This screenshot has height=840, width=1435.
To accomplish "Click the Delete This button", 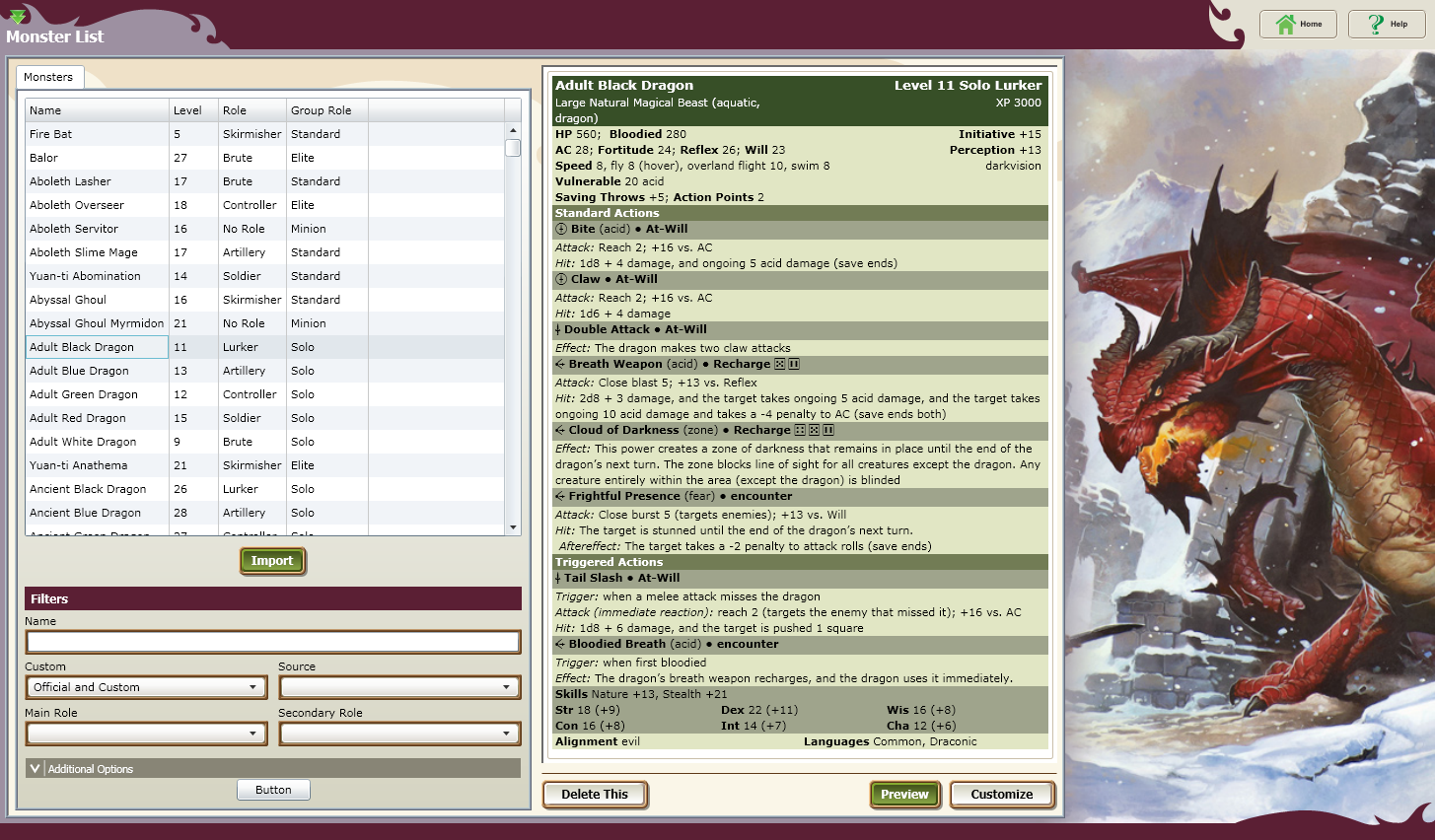I will pyautogui.click(x=595, y=795).
